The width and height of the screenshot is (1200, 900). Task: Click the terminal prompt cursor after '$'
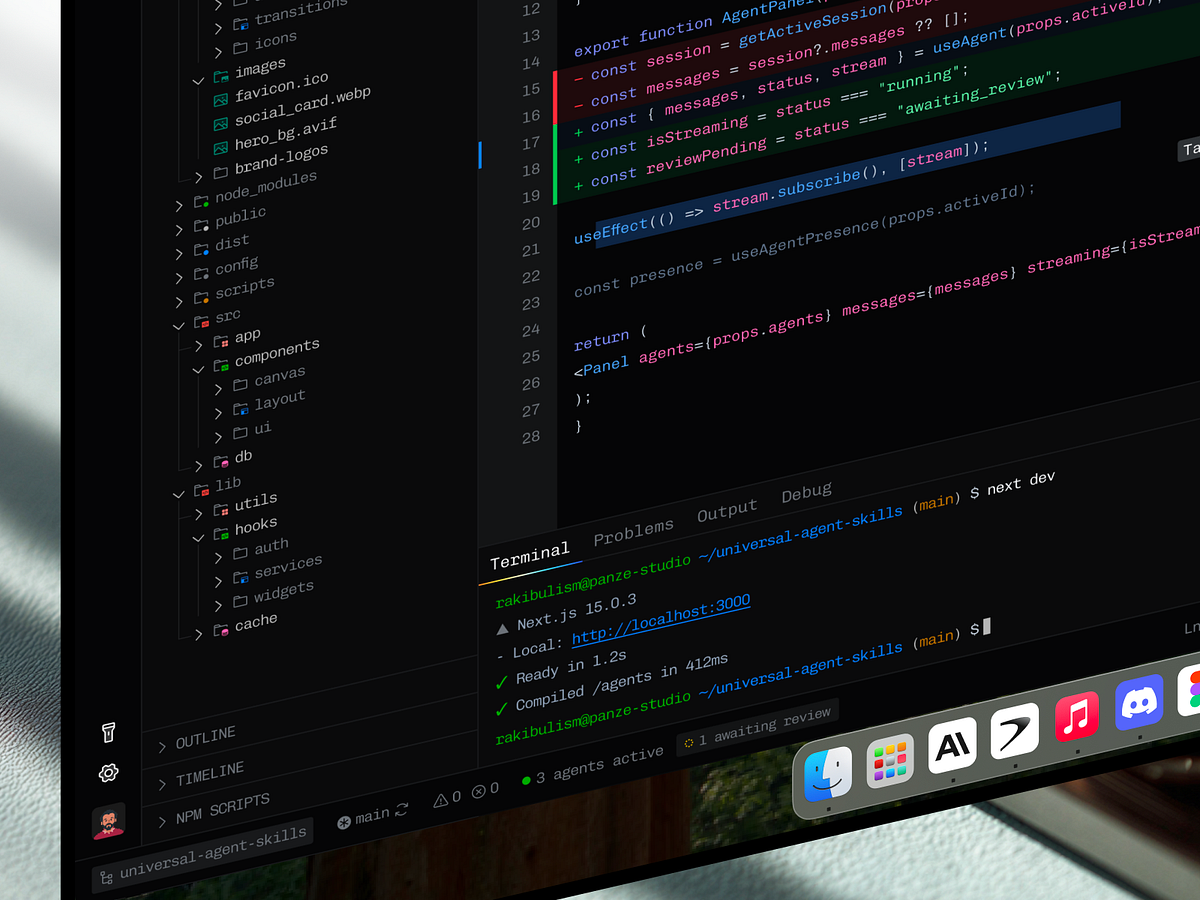pos(986,626)
